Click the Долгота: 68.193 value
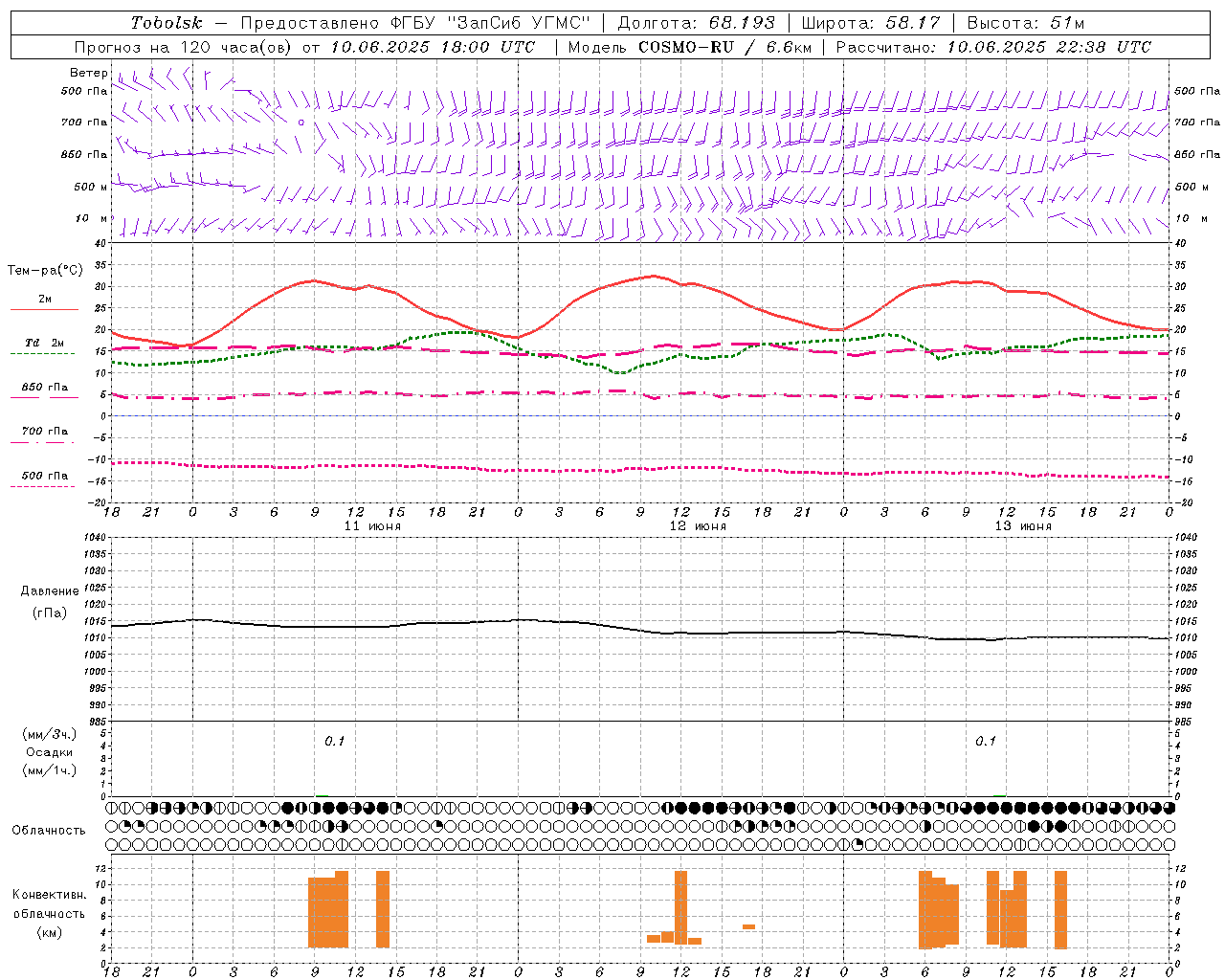The width and height of the screenshot is (1225, 980). pos(697,23)
